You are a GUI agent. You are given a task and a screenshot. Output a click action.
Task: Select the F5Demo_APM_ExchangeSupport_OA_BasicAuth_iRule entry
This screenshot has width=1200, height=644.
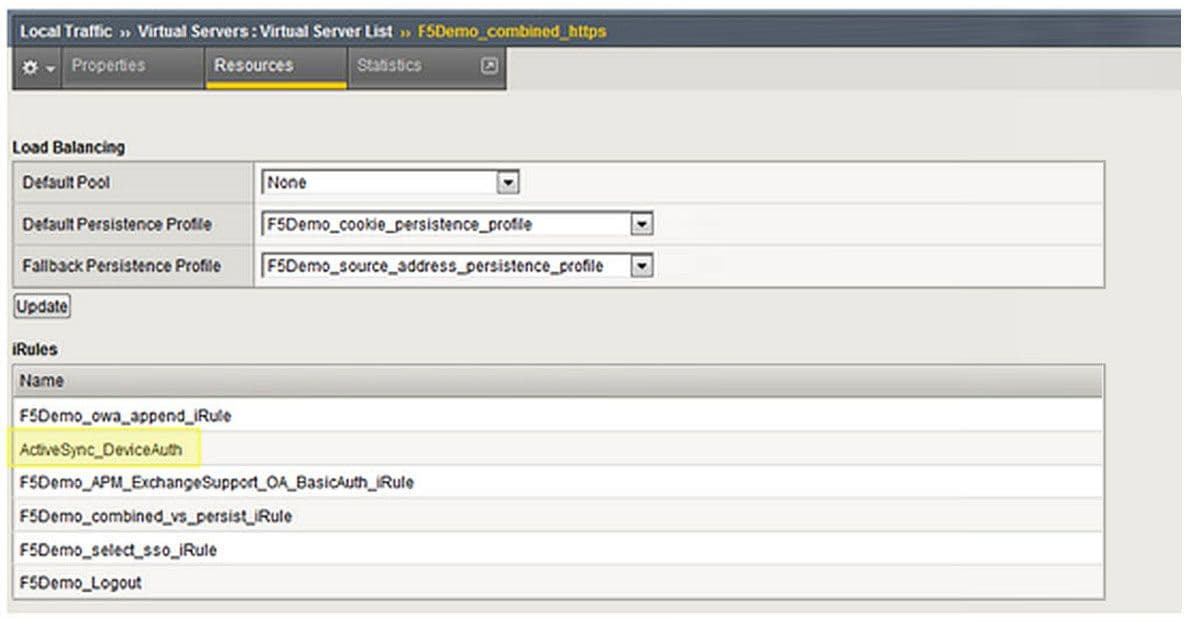216,483
